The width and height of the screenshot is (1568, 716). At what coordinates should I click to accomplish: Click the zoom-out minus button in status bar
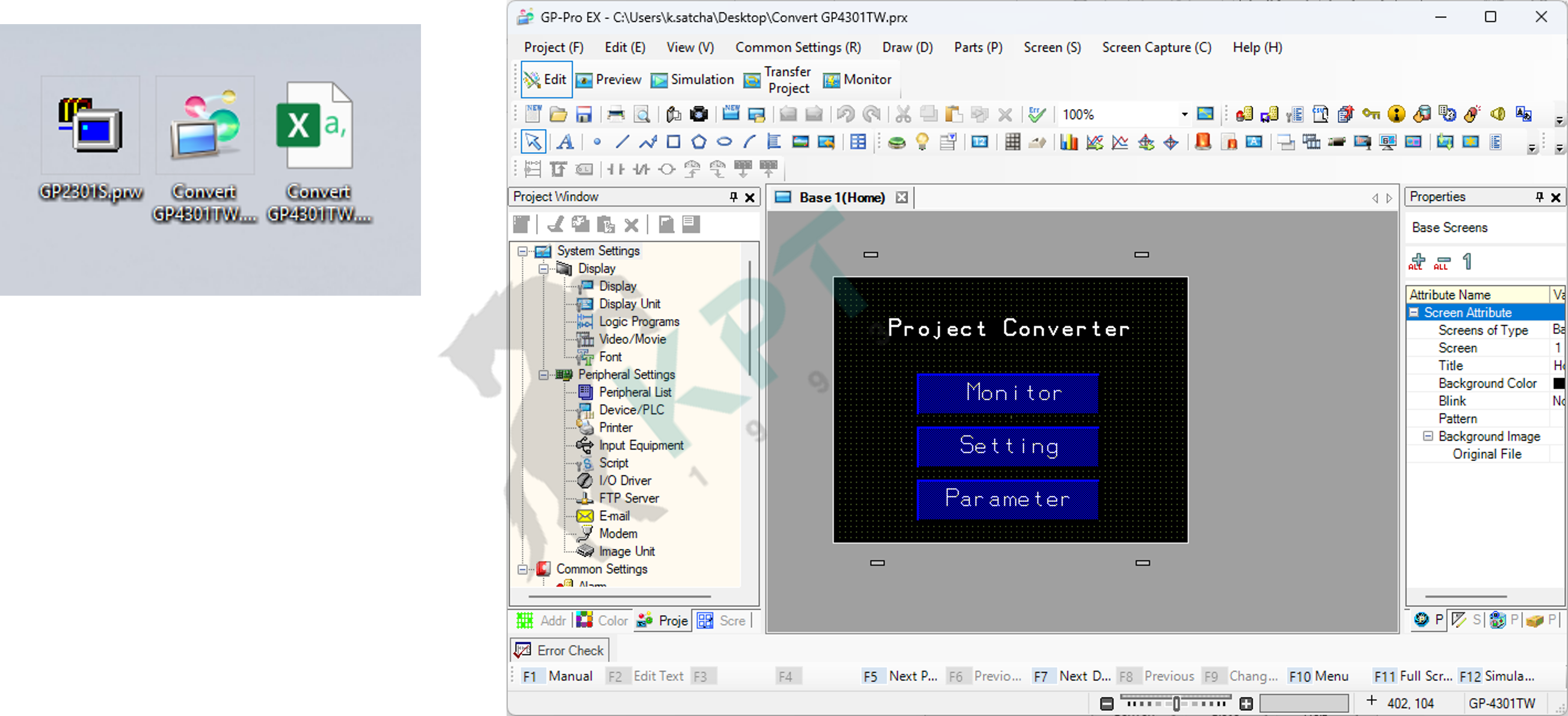tap(1107, 704)
